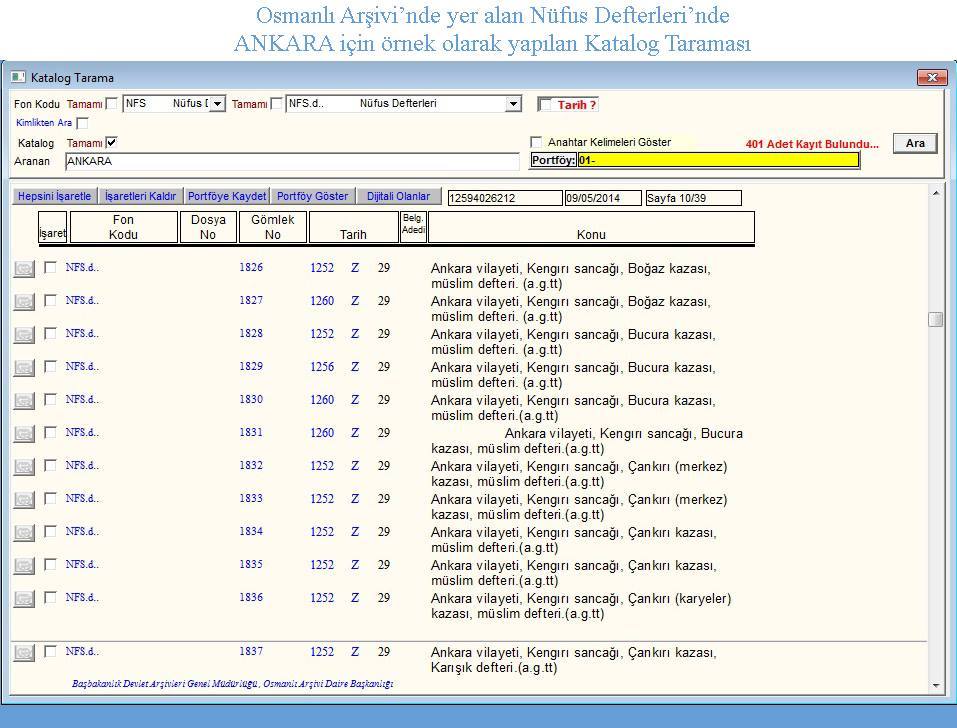Click the Fon Kodu column header
The height and width of the screenshot is (728, 957).
coord(123,228)
